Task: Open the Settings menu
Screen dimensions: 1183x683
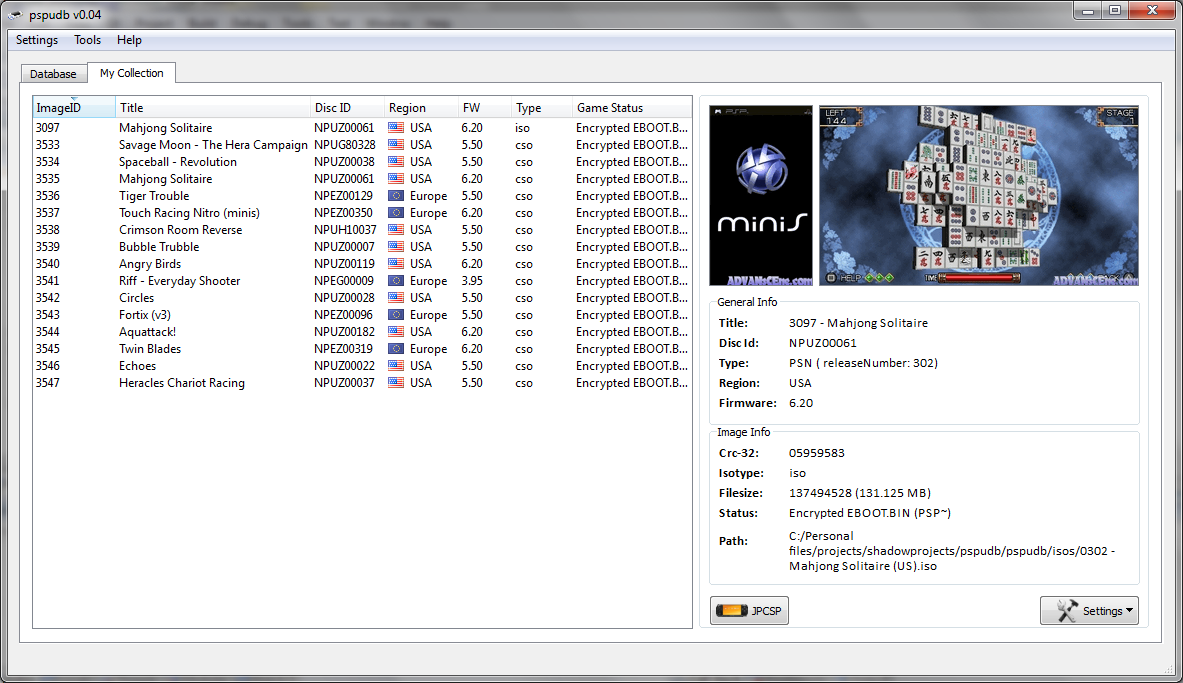Action: (x=37, y=40)
